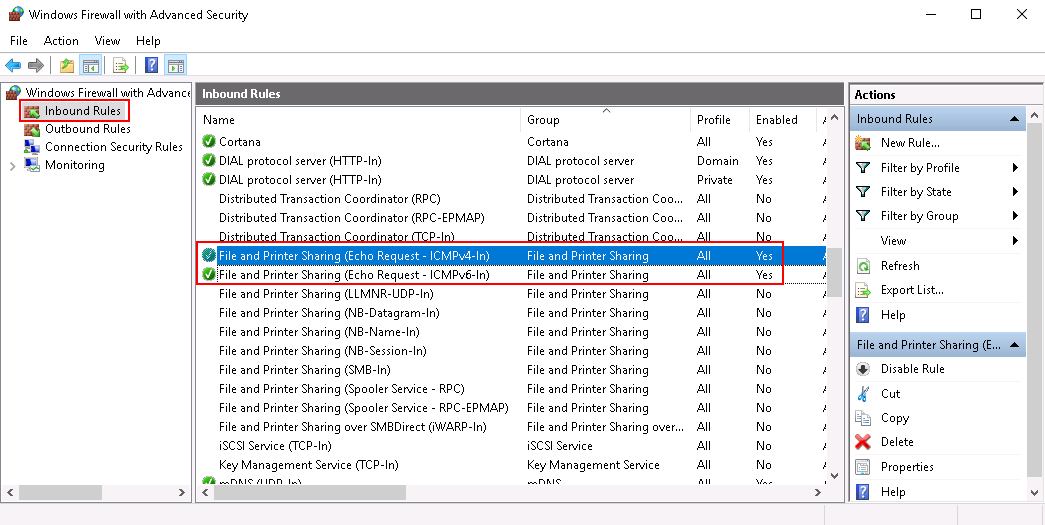Click the rules list horizontal scrollbar thumb

click(309, 493)
